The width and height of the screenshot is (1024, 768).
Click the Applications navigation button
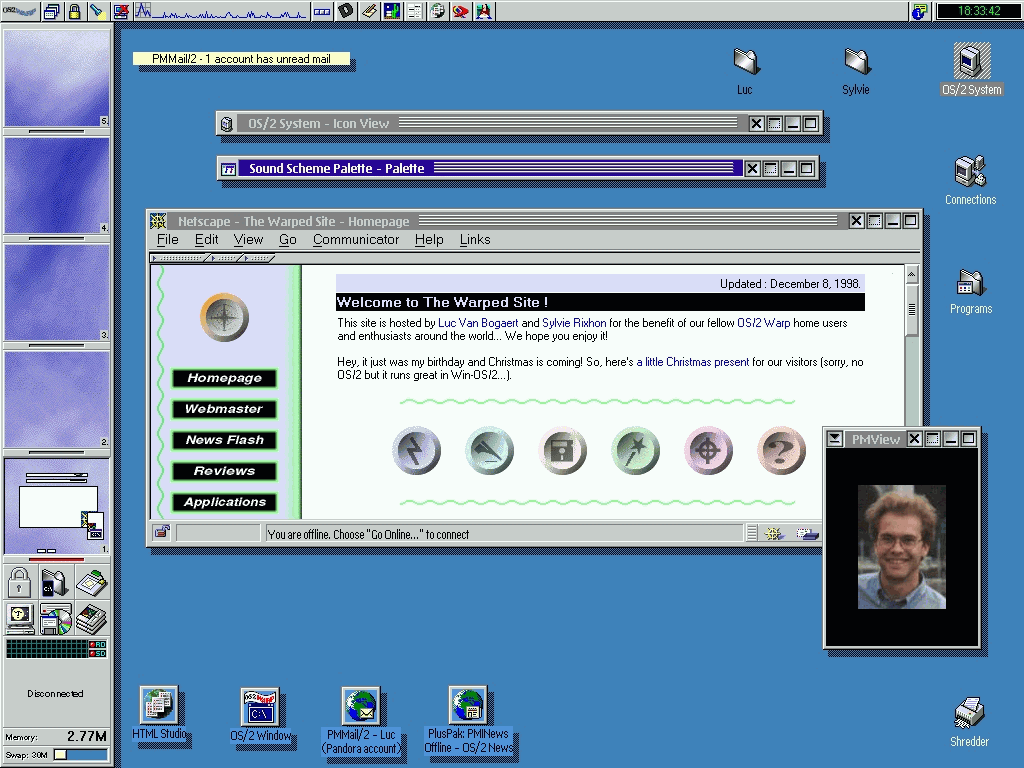click(x=224, y=502)
